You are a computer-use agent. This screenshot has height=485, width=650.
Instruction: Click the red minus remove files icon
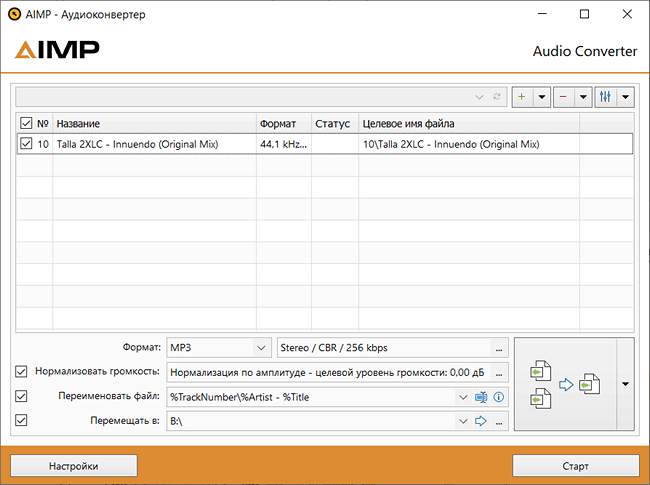[563, 97]
